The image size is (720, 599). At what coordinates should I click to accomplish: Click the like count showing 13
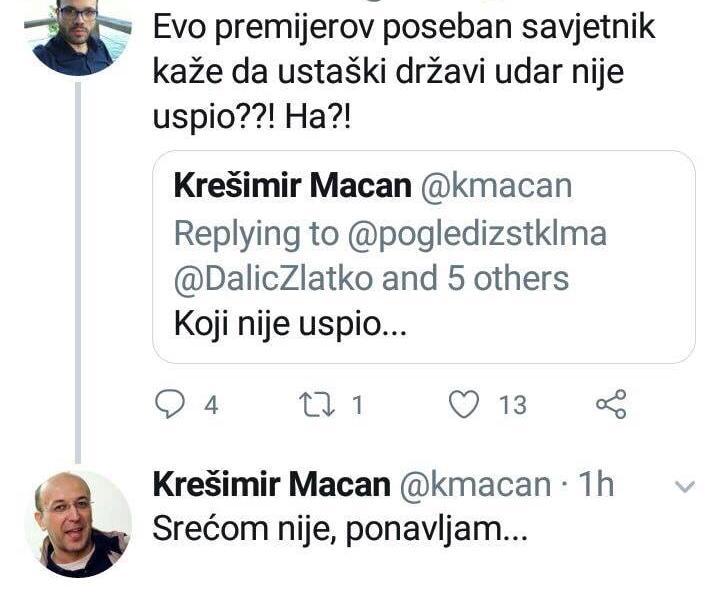[x=512, y=405]
